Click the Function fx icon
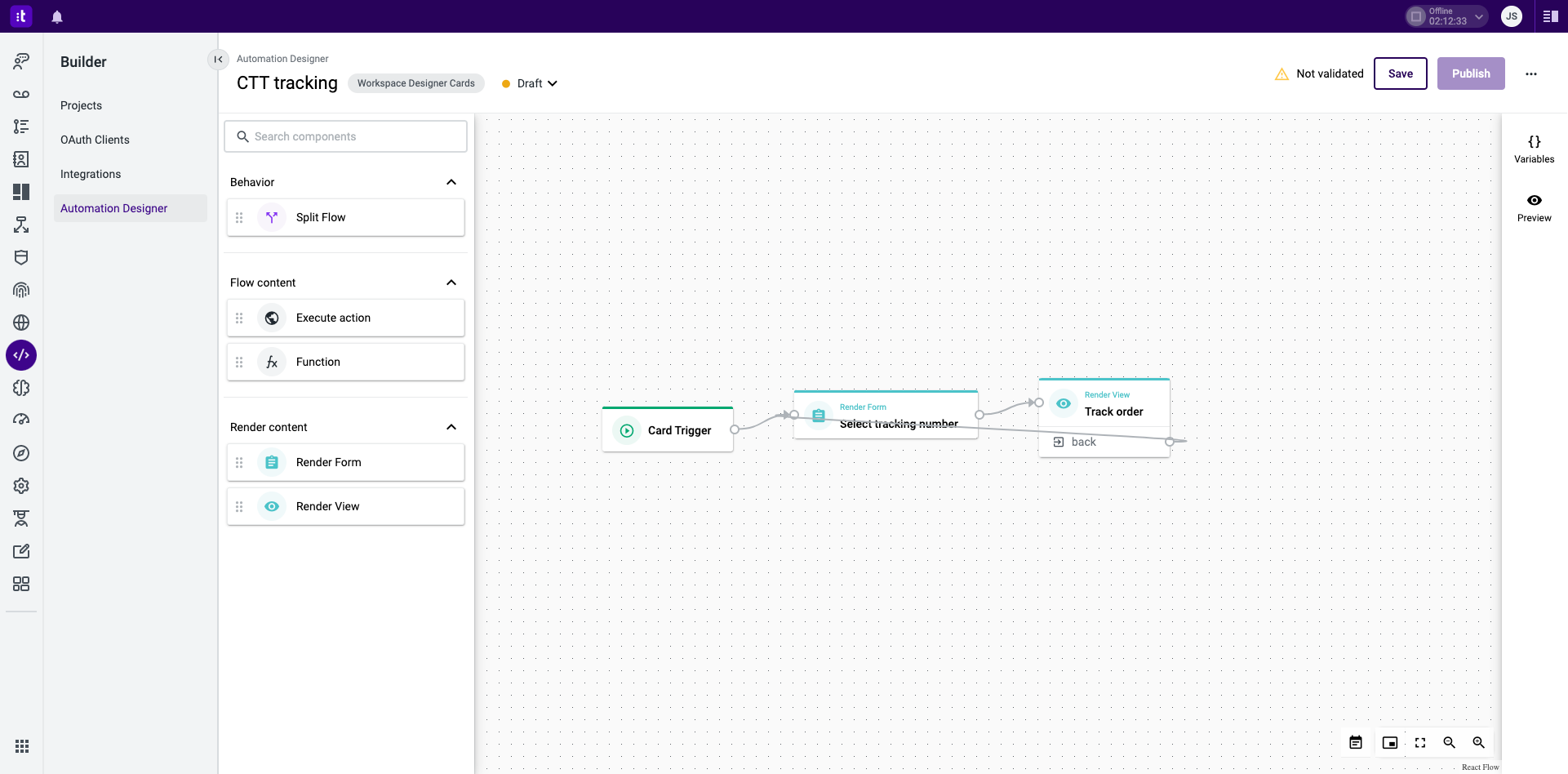The image size is (1568, 774). click(272, 362)
